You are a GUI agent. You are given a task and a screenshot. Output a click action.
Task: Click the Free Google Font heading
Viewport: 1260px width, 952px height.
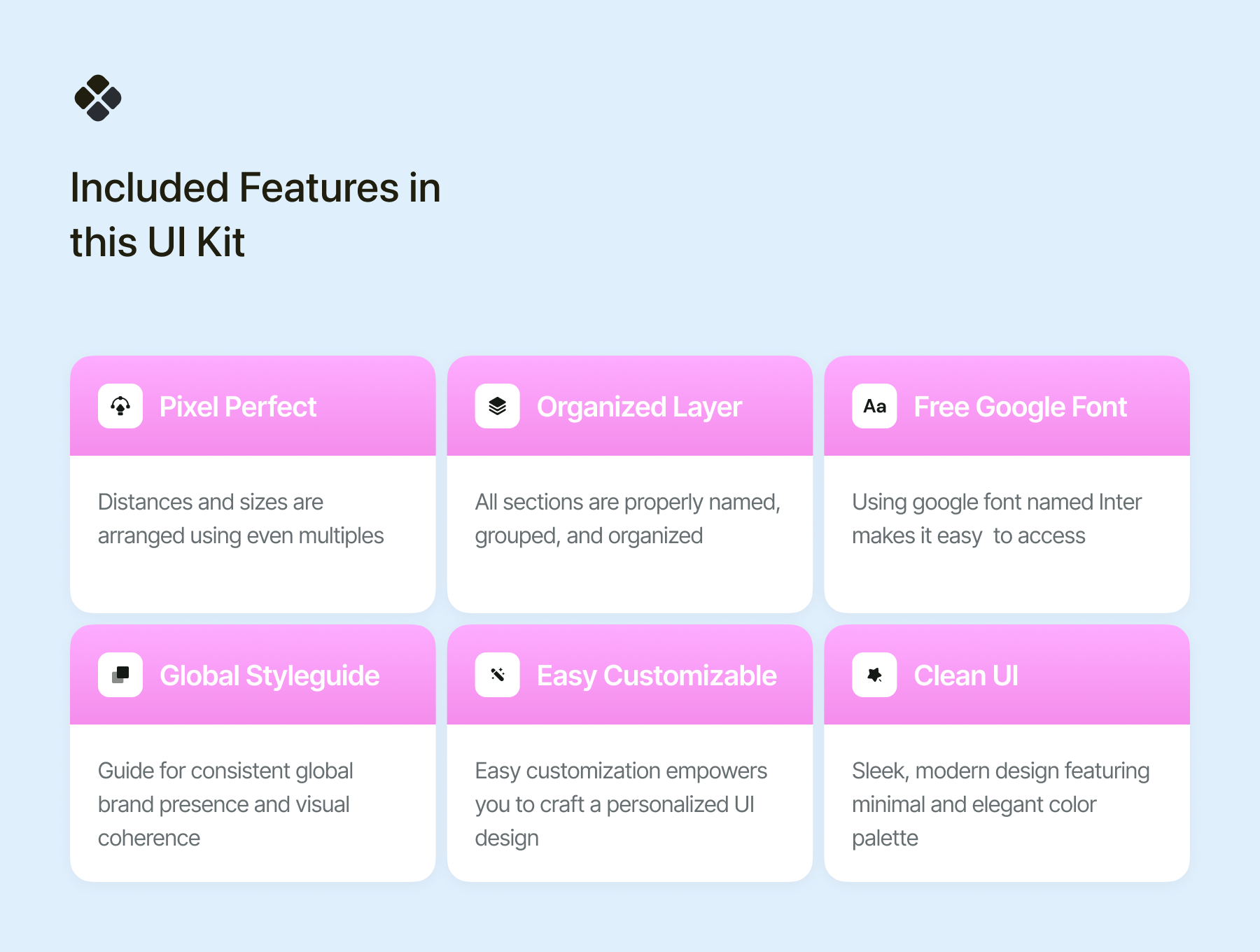1020,407
